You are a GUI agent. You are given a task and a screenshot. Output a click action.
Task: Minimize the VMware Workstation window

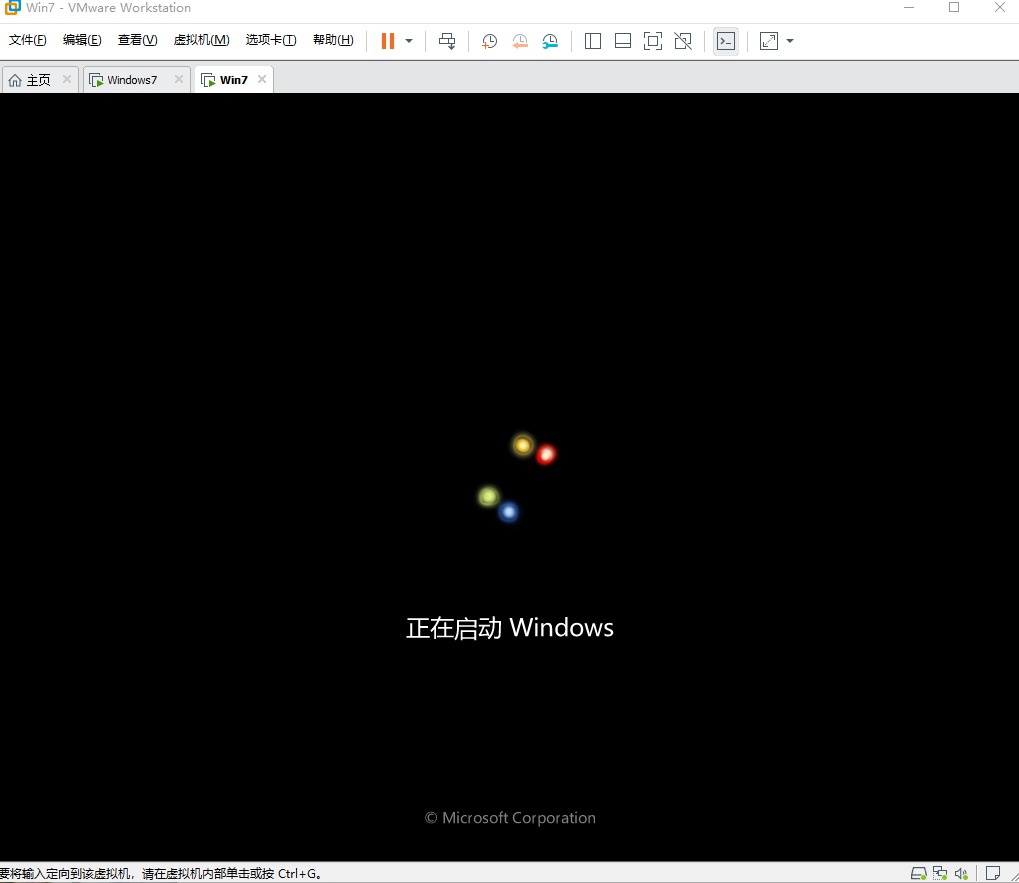[909, 8]
